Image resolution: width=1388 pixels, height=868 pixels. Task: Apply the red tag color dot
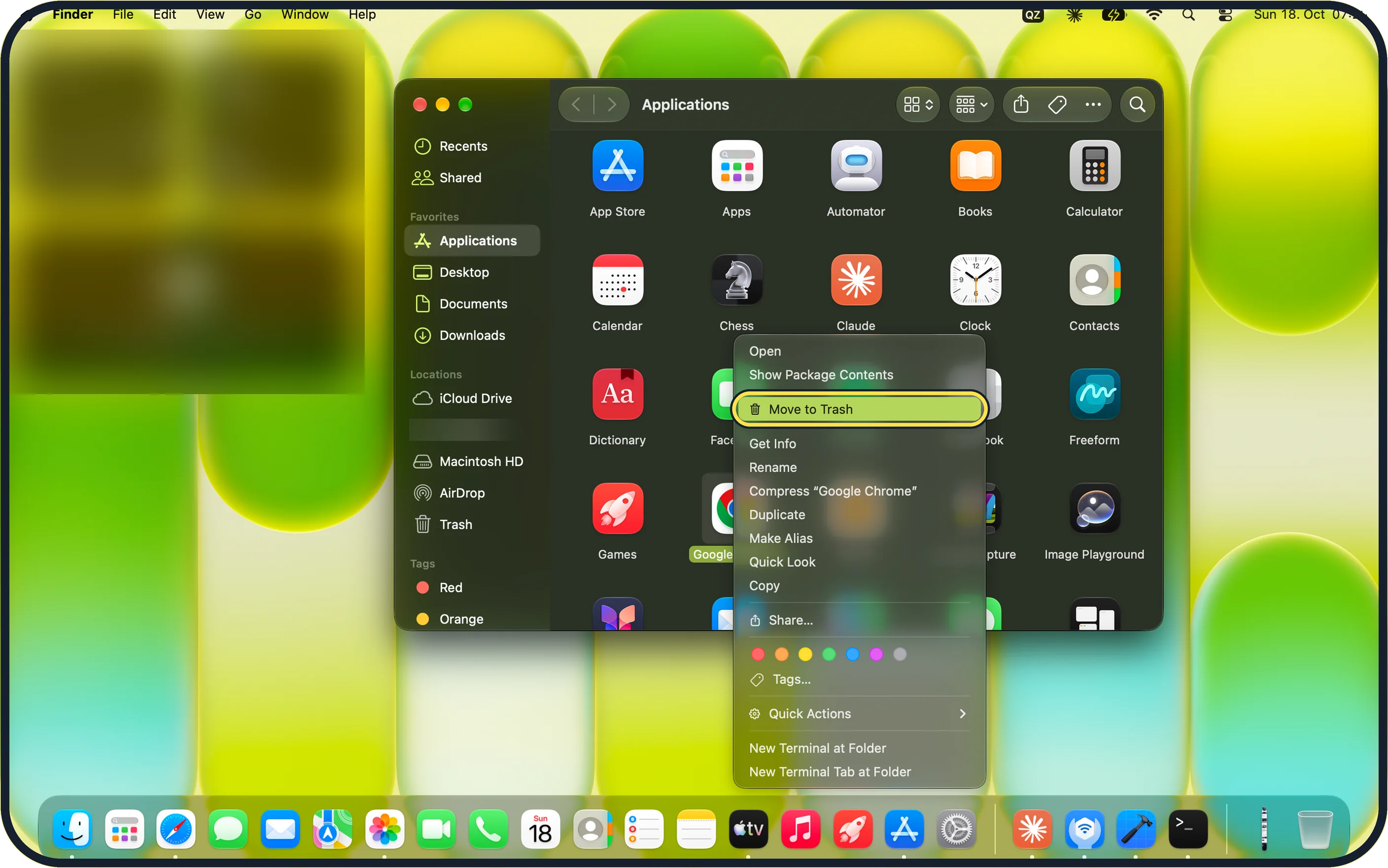(758, 654)
